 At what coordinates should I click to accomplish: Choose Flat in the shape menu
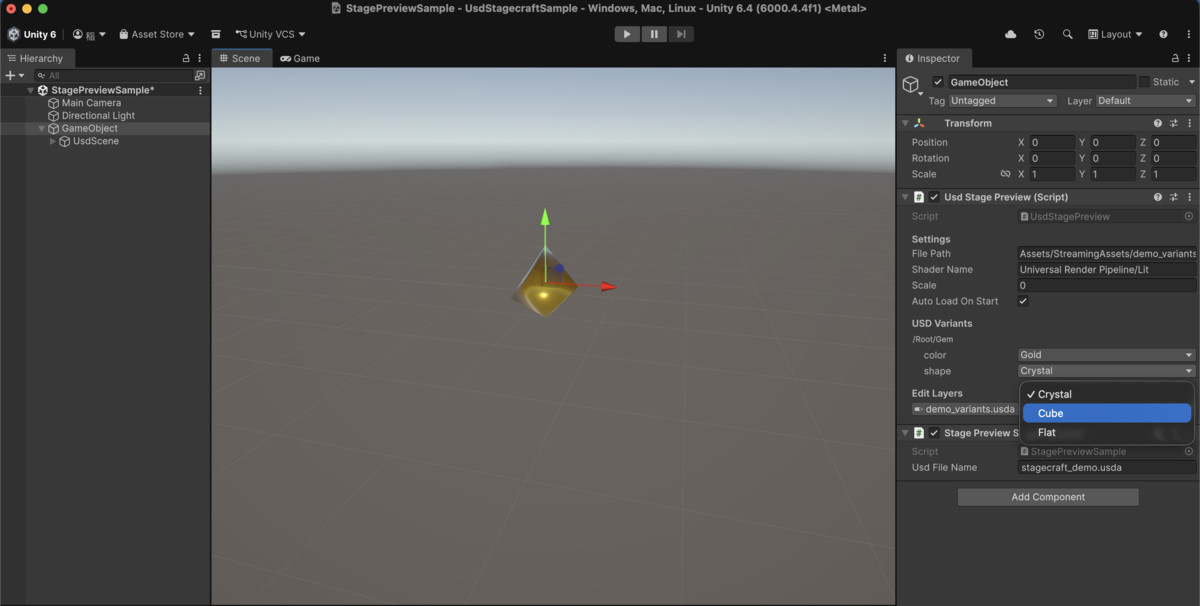click(1107, 432)
